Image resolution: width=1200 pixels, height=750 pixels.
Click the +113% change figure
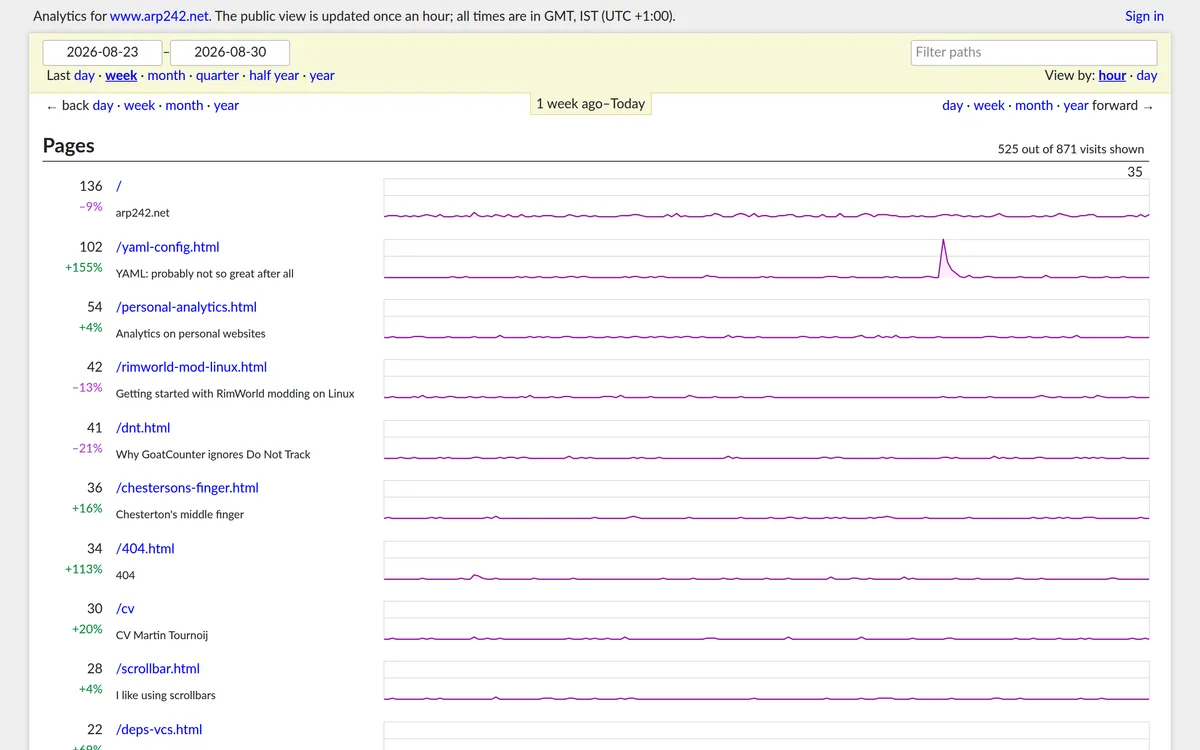(x=84, y=568)
